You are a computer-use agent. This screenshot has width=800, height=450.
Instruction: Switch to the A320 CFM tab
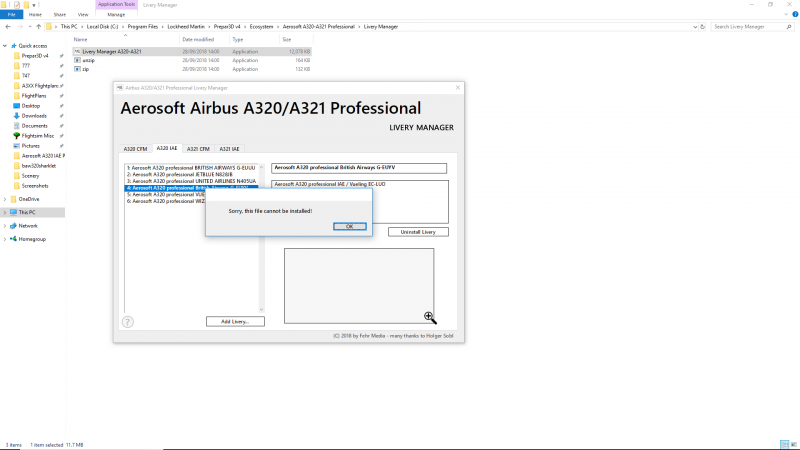click(x=135, y=149)
